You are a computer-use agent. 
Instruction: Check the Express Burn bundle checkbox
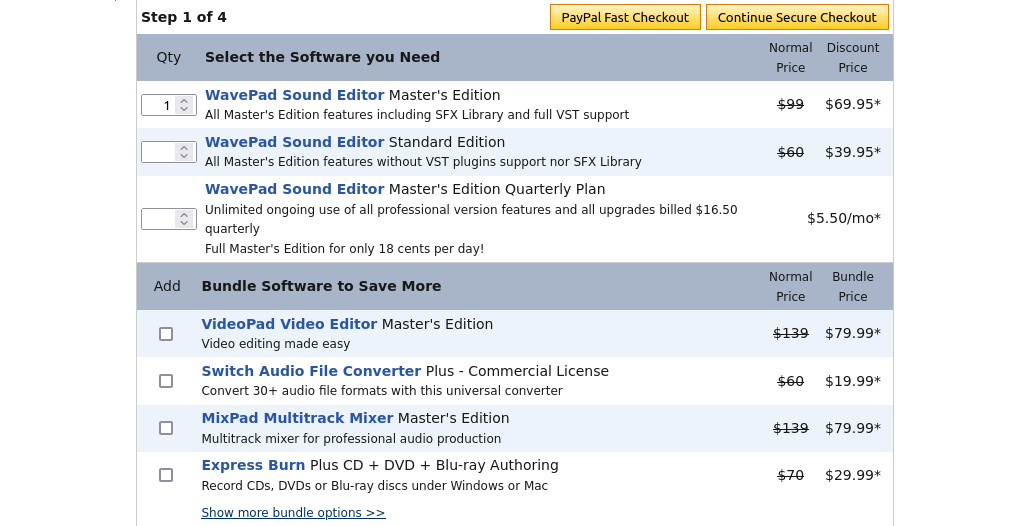pyautogui.click(x=166, y=475)
